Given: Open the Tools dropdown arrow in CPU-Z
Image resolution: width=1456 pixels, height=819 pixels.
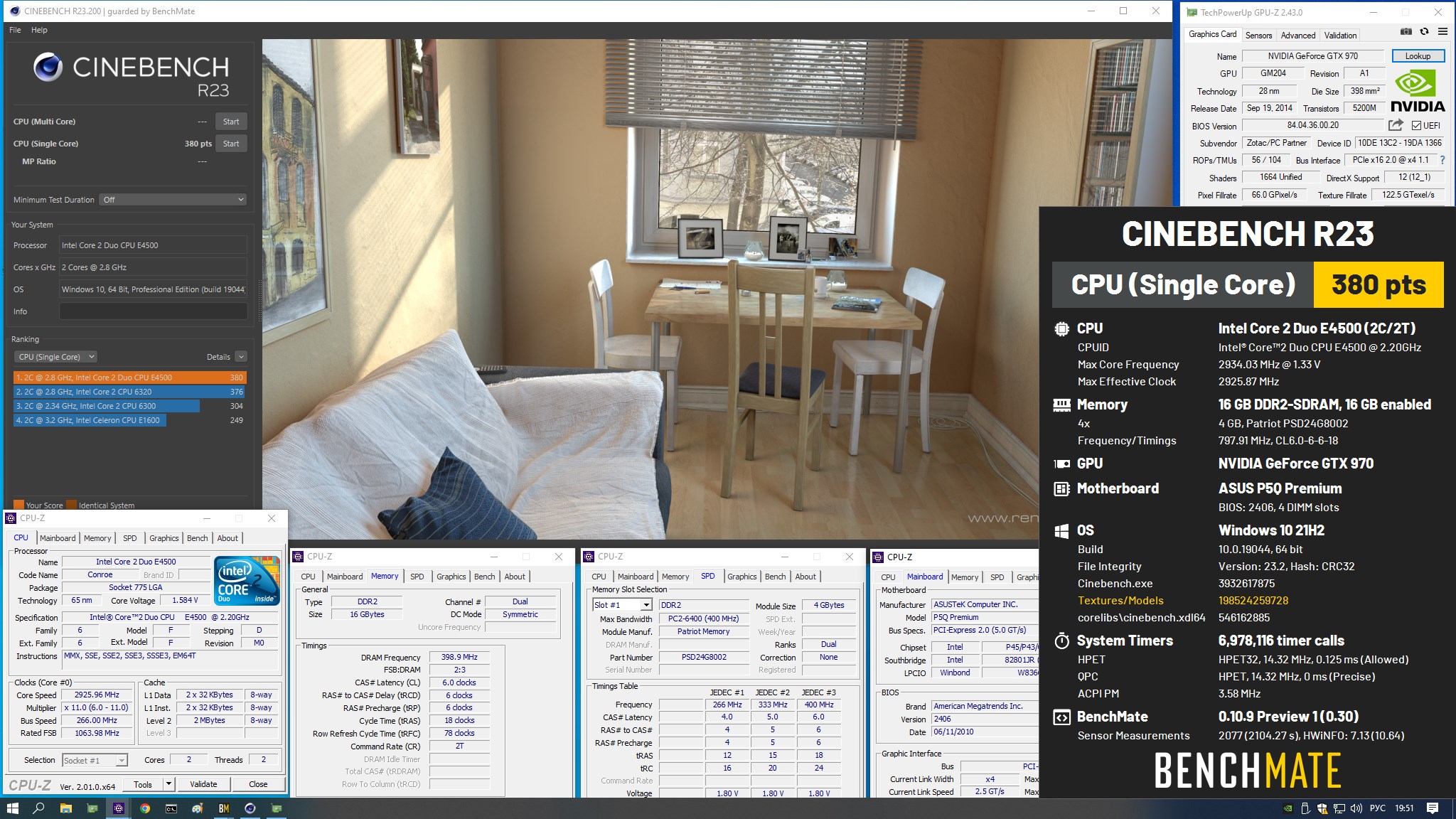Looking at the screenshot, I should click(168, 784).
